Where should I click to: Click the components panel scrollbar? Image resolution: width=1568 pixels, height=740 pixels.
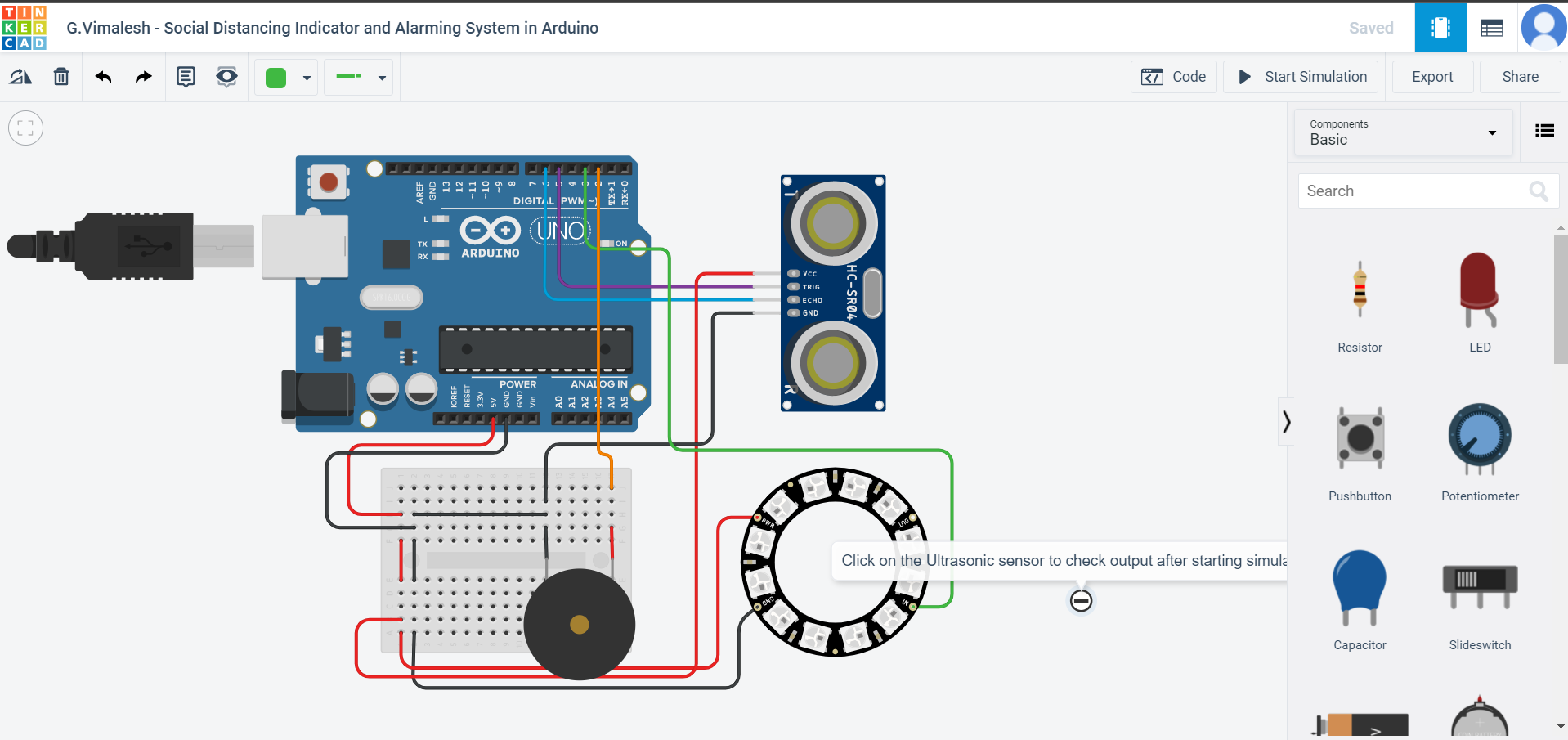pos(1560,300)
